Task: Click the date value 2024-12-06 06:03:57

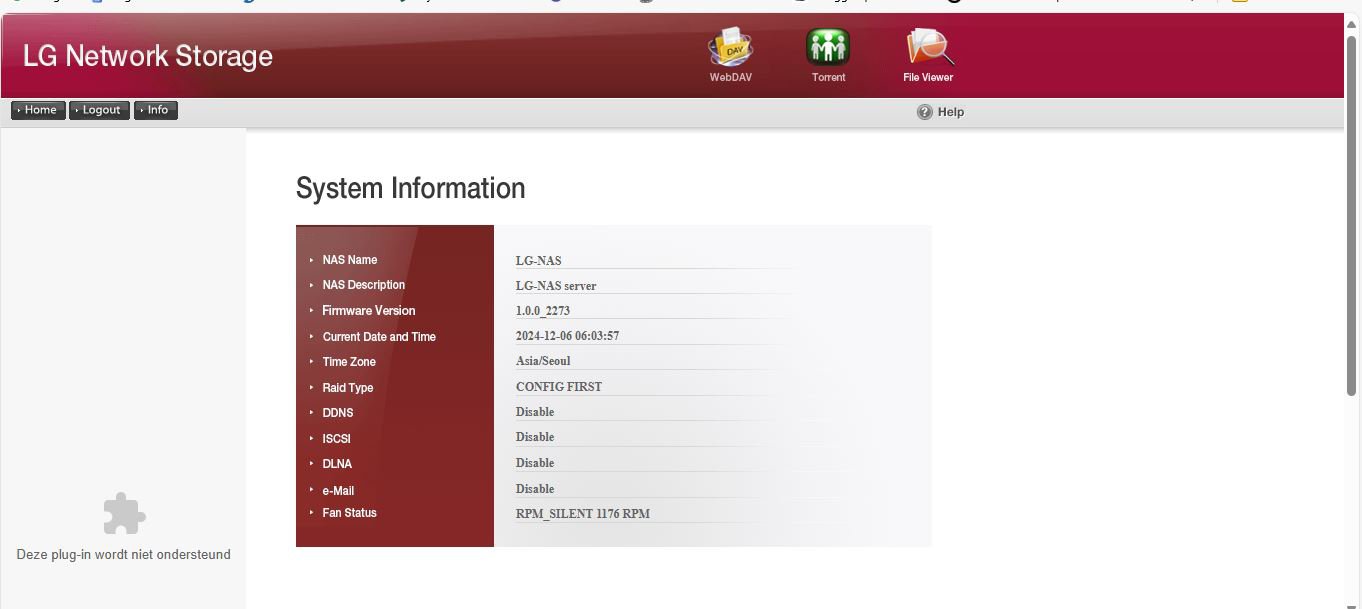Action: pyautogui.click(x=568, y=336)
